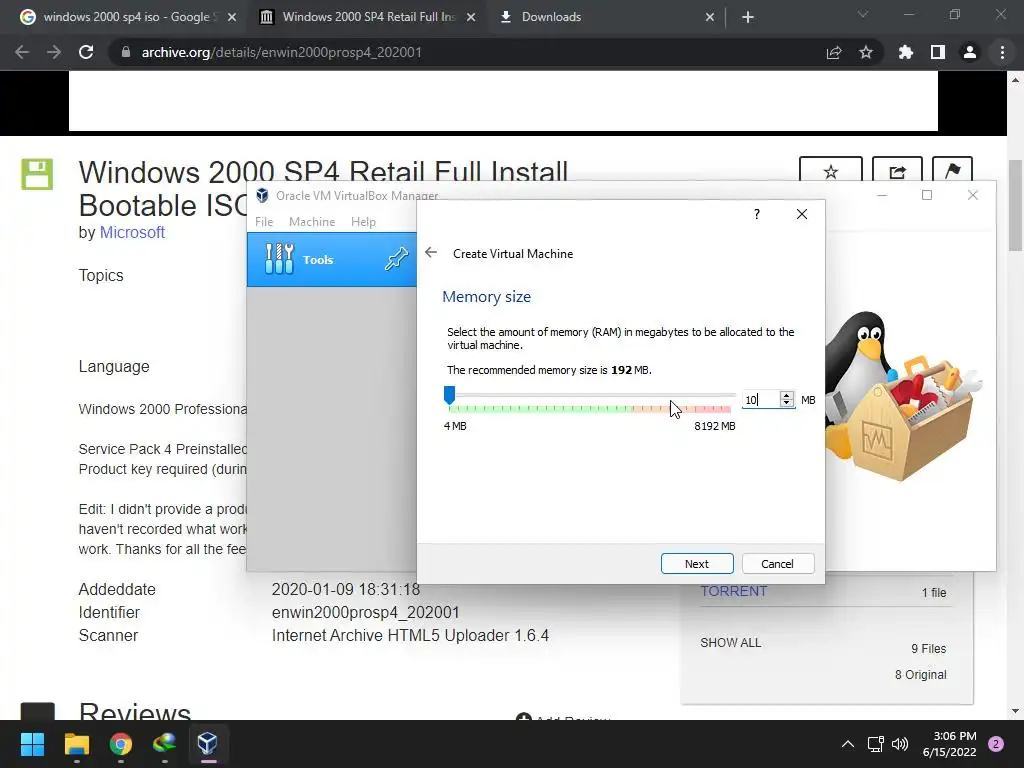Open a new Chrome tab
Screen dimensions: 1024x768
point(748,17)
